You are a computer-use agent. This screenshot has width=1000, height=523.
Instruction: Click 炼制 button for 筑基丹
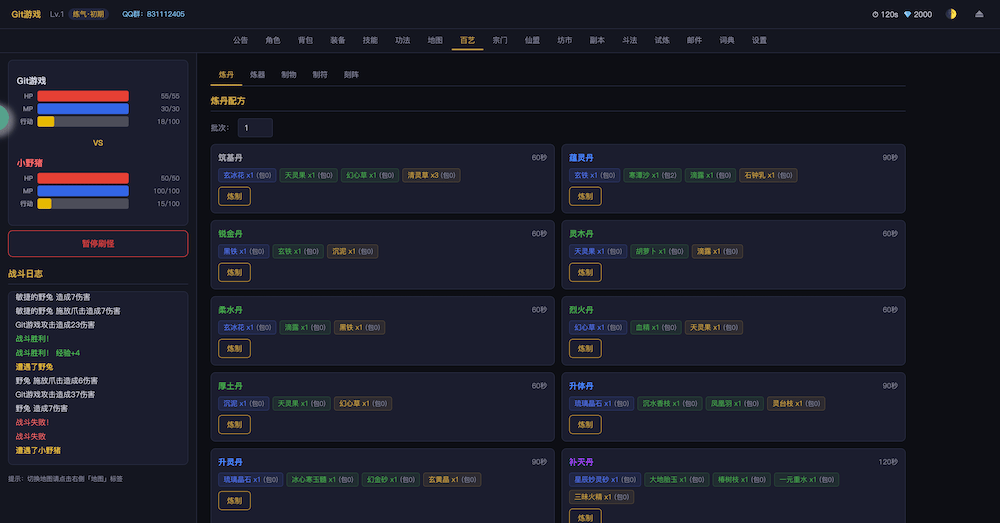pos(234,196)
